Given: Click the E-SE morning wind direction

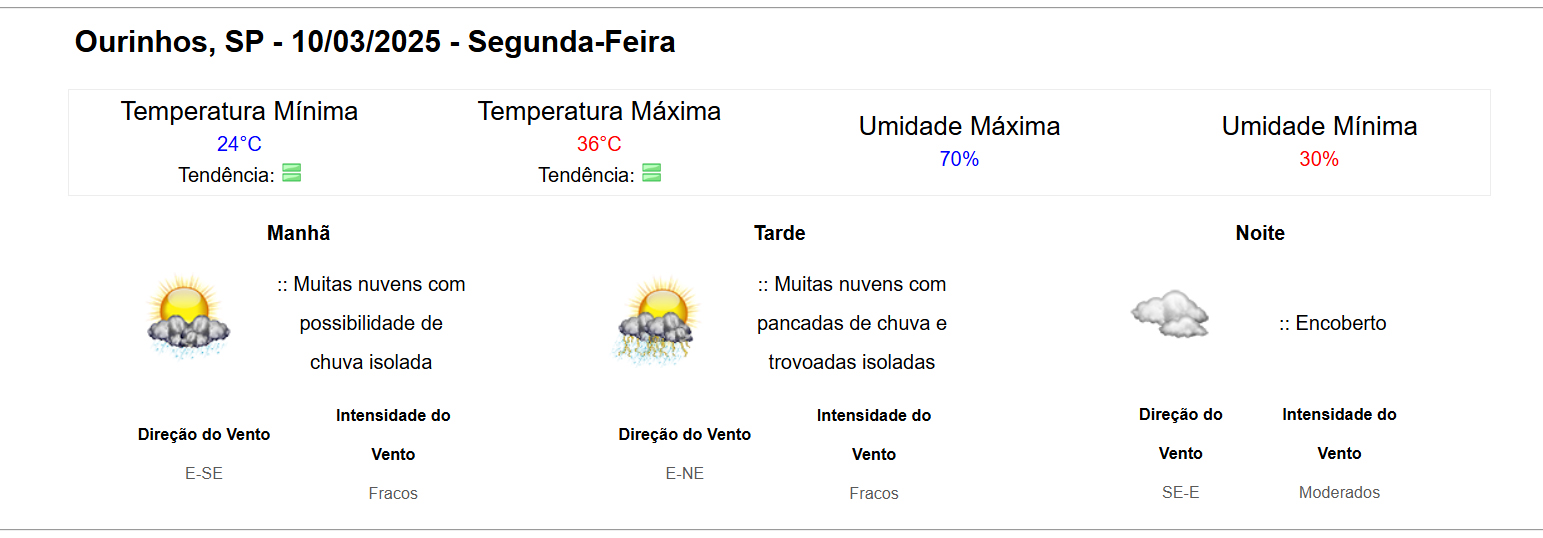Looking at the screenshot, I should click(204, 473).
